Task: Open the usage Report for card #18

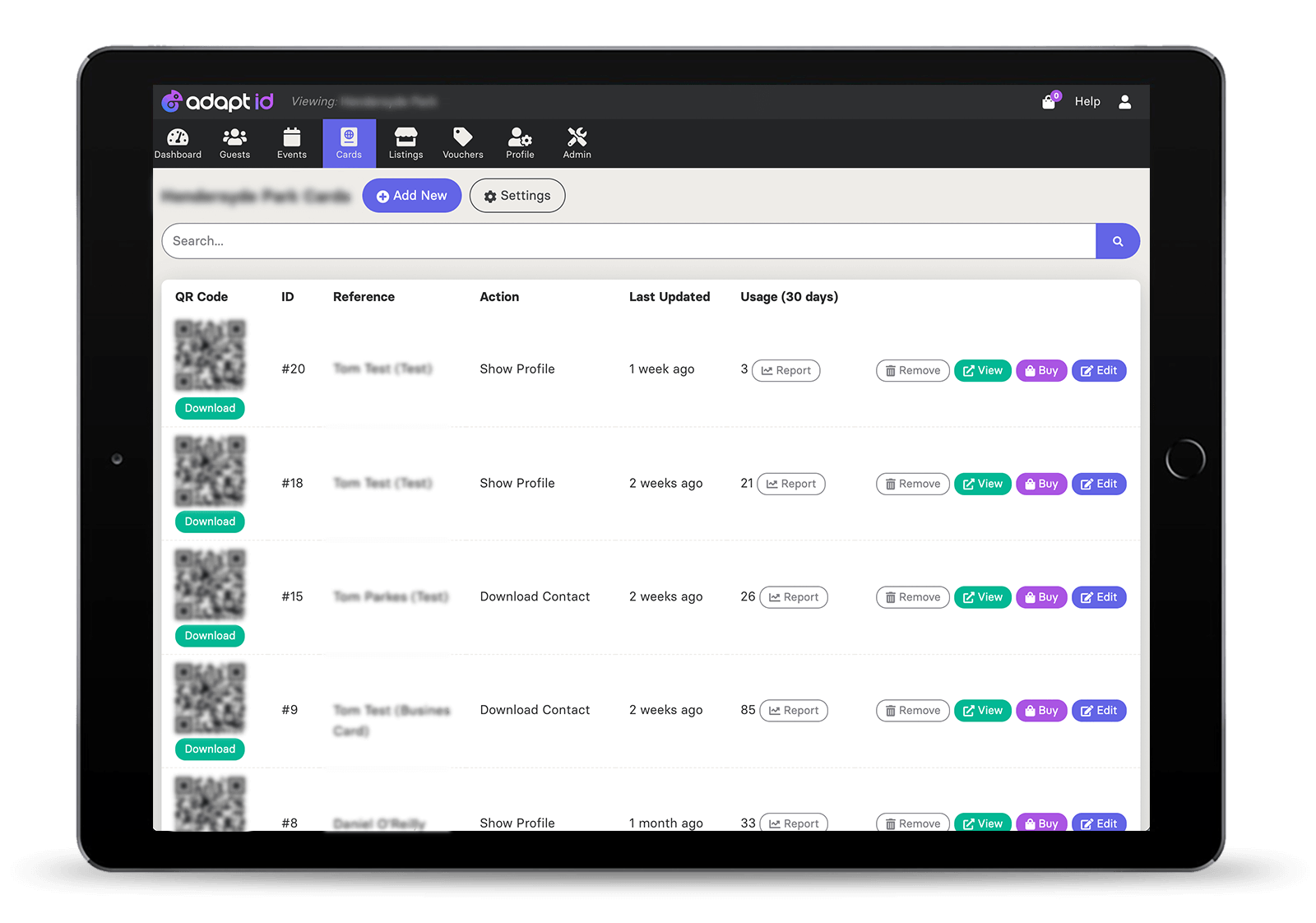Action: coord(790,484)
